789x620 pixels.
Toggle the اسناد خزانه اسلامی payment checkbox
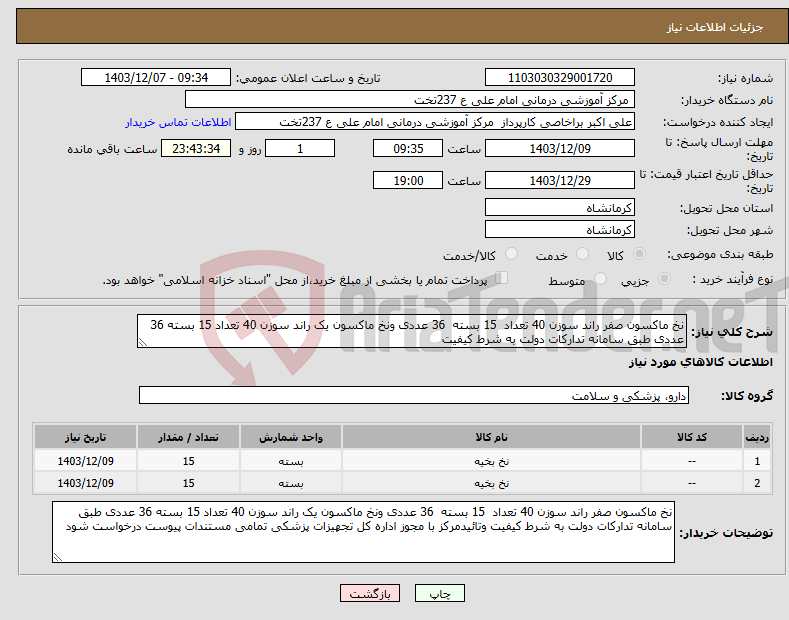pos(502,278)
